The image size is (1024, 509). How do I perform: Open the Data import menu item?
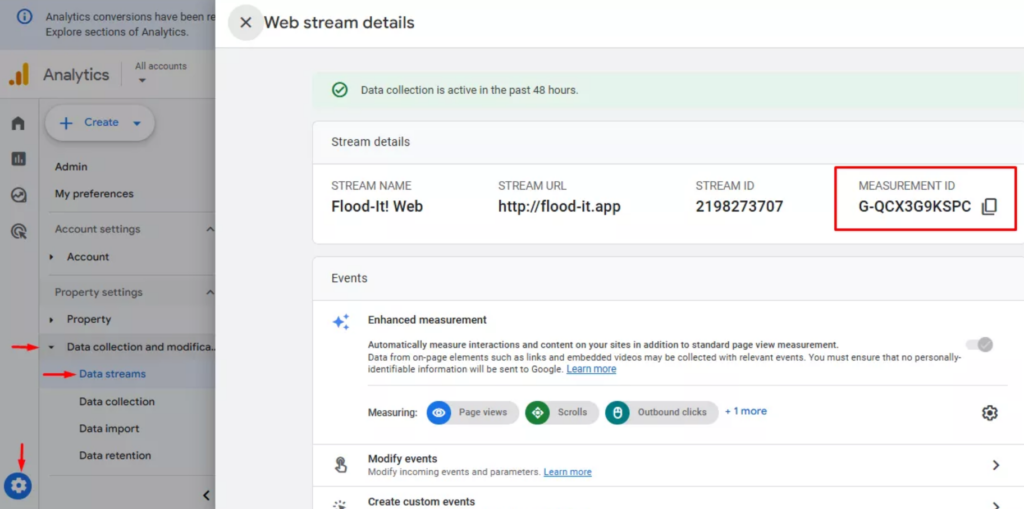[x=109, y=428]
